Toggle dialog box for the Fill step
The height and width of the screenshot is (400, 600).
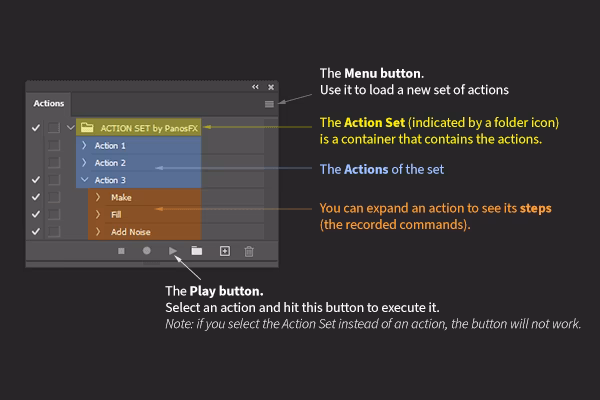pyautogui.click(x=54, y=214)
